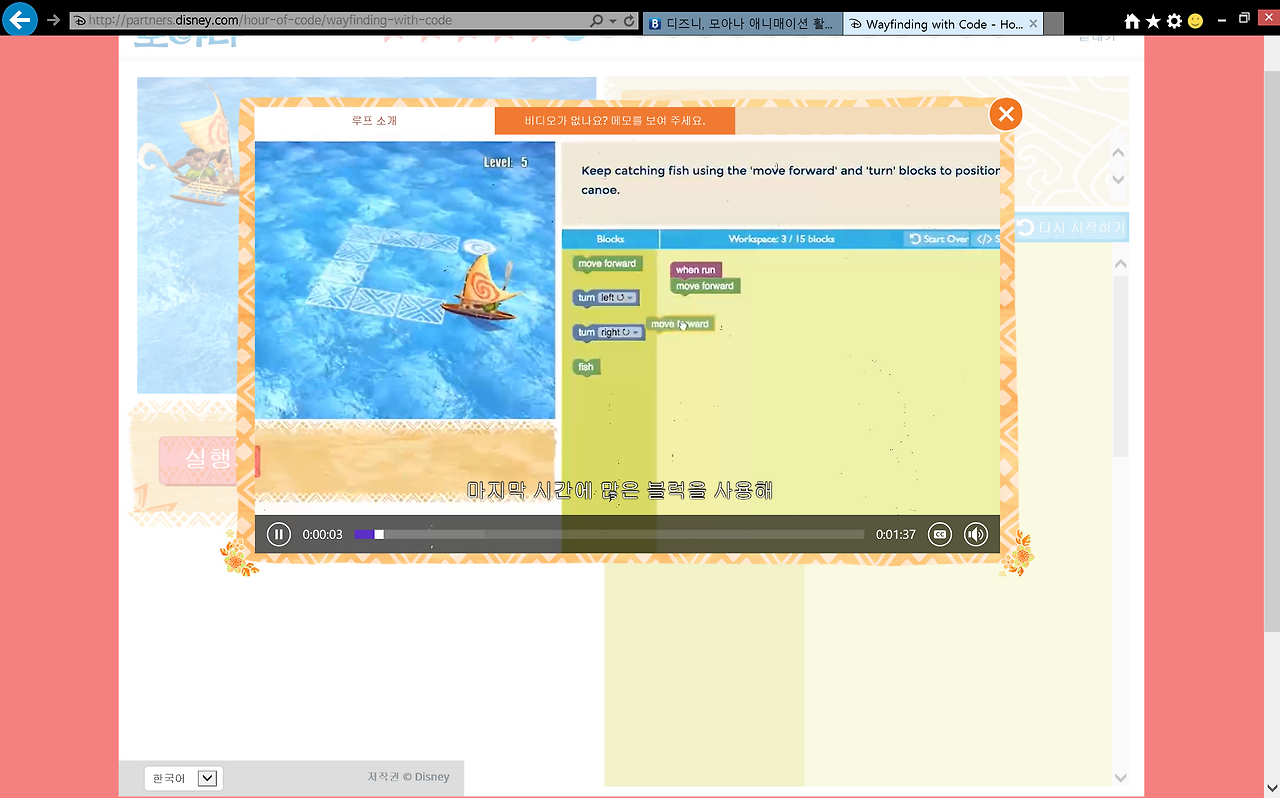This screenshot has width=1280, height=798.
Task: Close the video popup with orange X
Action: pyautogui.click(x=1006, y=114)
